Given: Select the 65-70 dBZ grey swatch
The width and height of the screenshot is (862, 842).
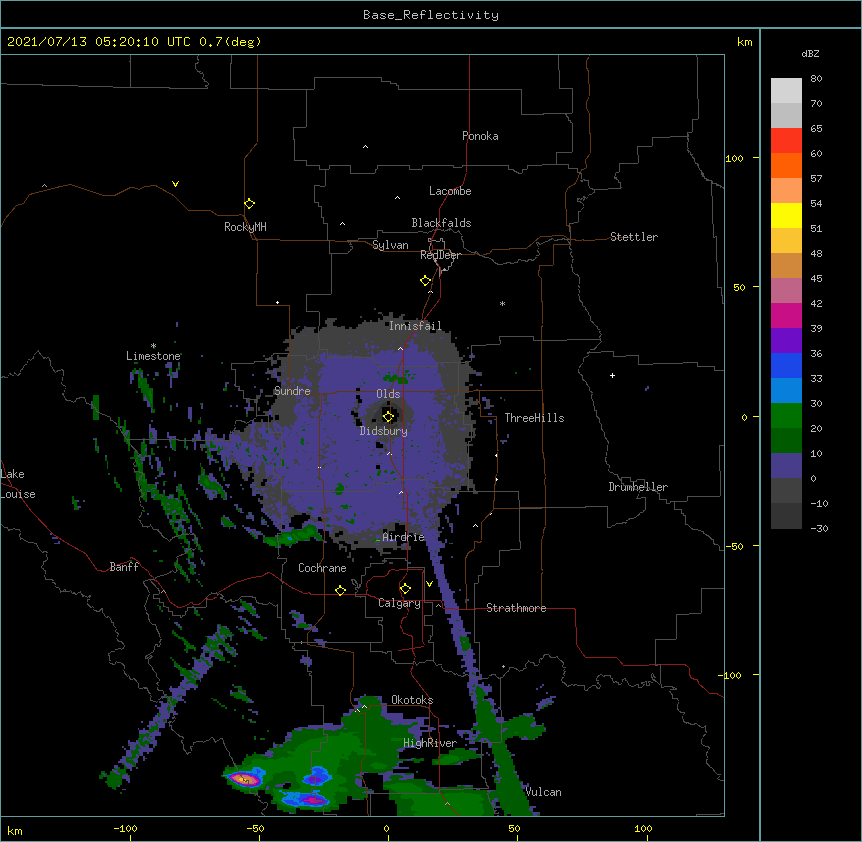Looking at the screenshot, I should pyautogui.click(x=786, y=115).
